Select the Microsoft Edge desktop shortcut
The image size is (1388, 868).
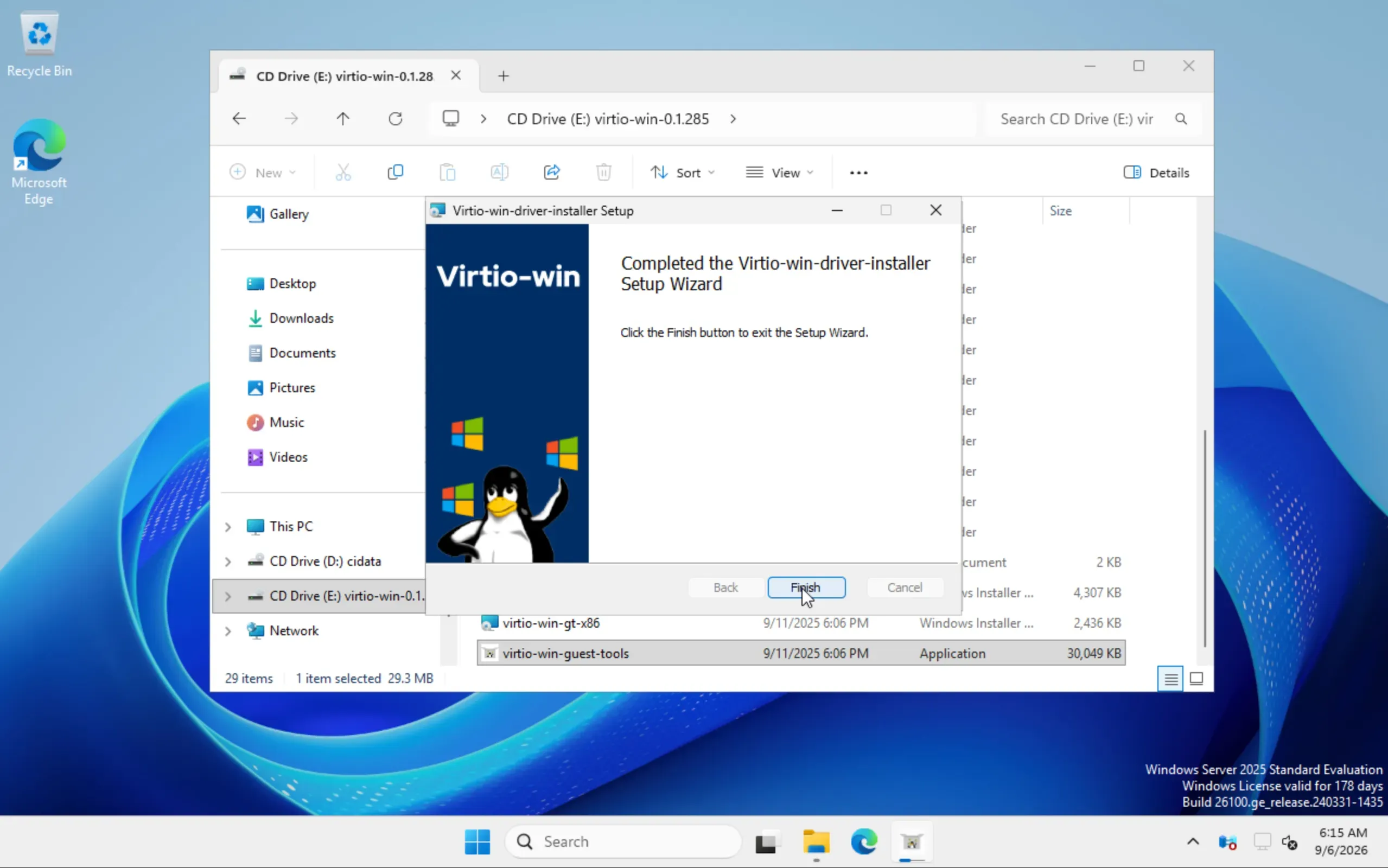(39, 162)
